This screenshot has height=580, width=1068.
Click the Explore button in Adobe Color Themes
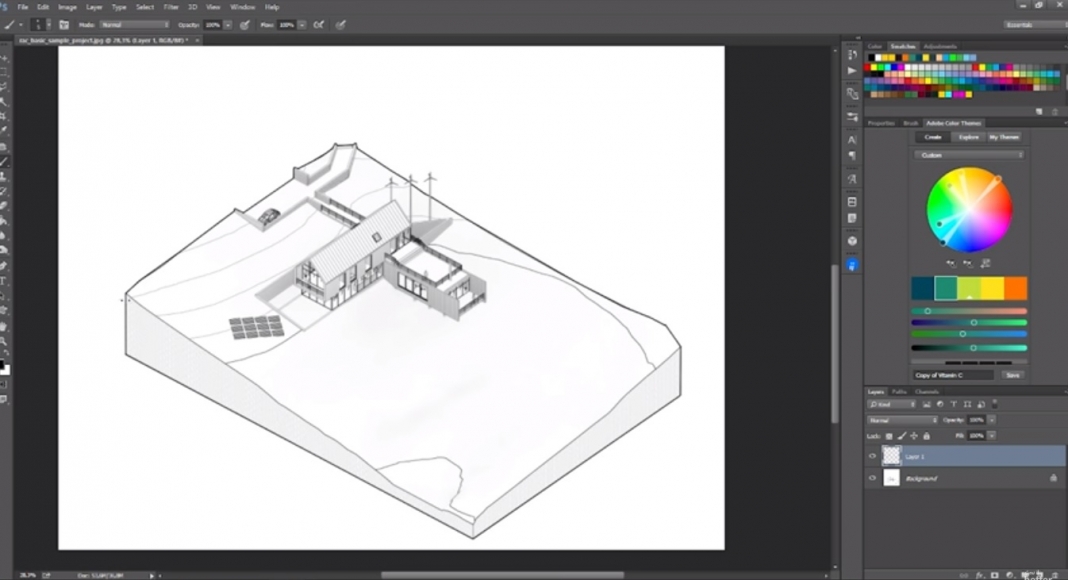pos(968,137)
